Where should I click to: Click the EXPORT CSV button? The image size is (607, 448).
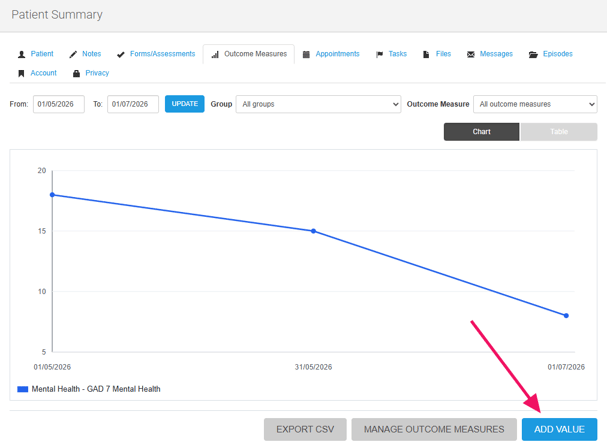(305, 429)
